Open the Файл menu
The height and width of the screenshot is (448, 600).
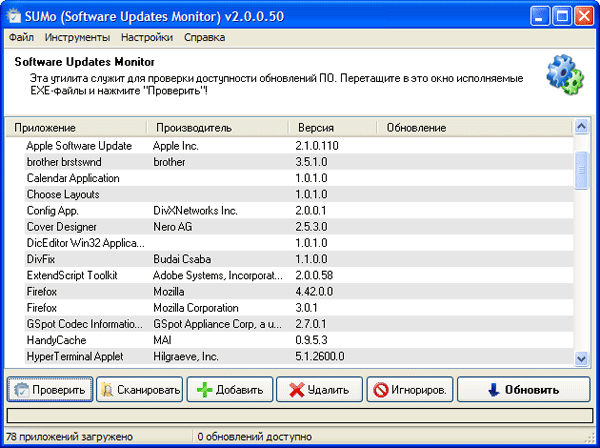pyautogui.click(x=21, y=37)
